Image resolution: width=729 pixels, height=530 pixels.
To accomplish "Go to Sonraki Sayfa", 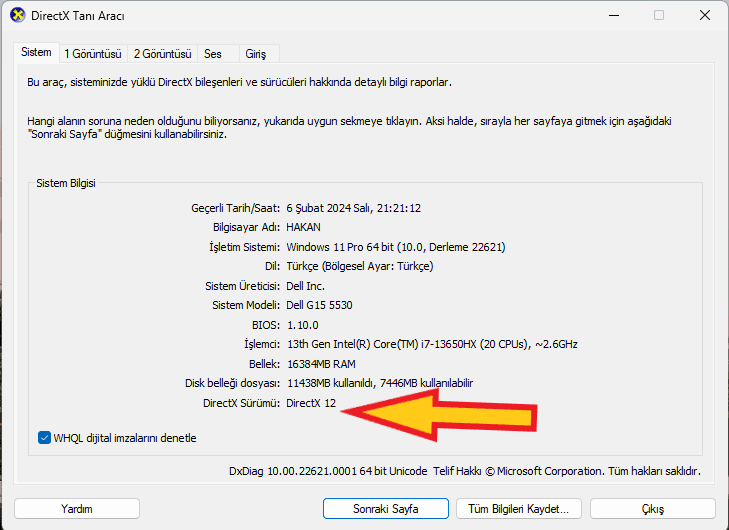I will [x=385, y=509].
